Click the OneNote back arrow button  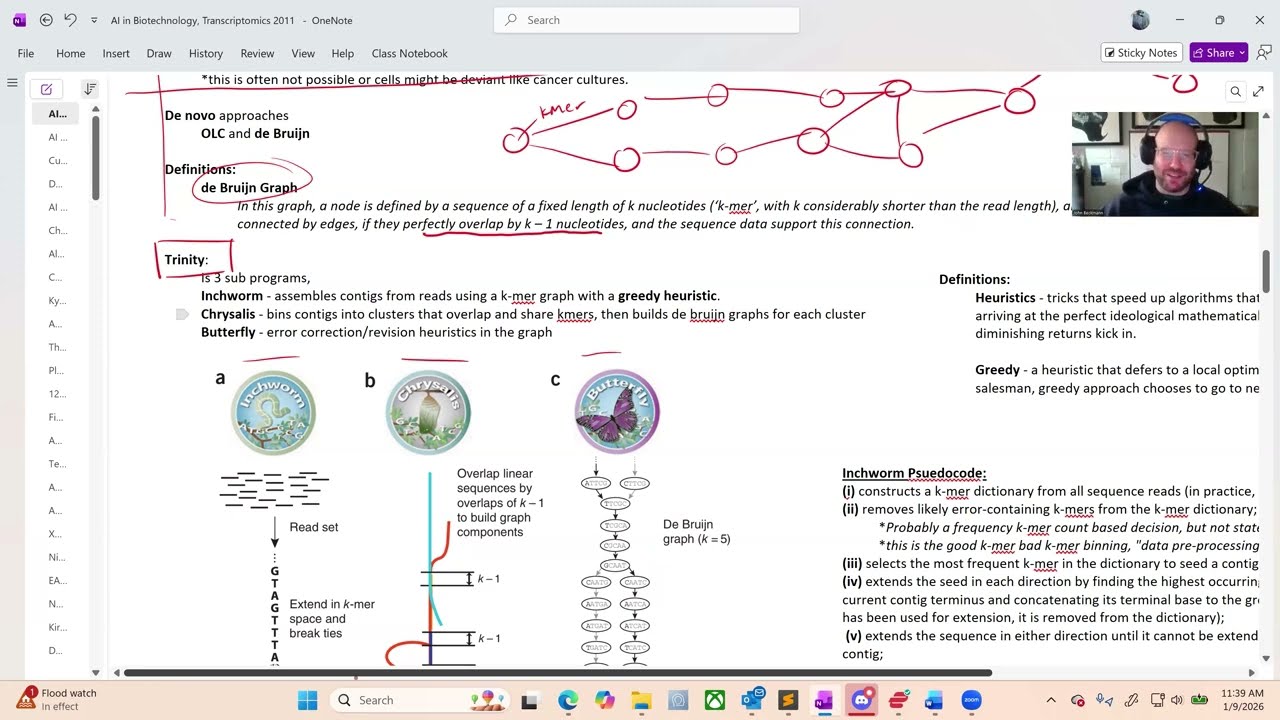[46, 20]
